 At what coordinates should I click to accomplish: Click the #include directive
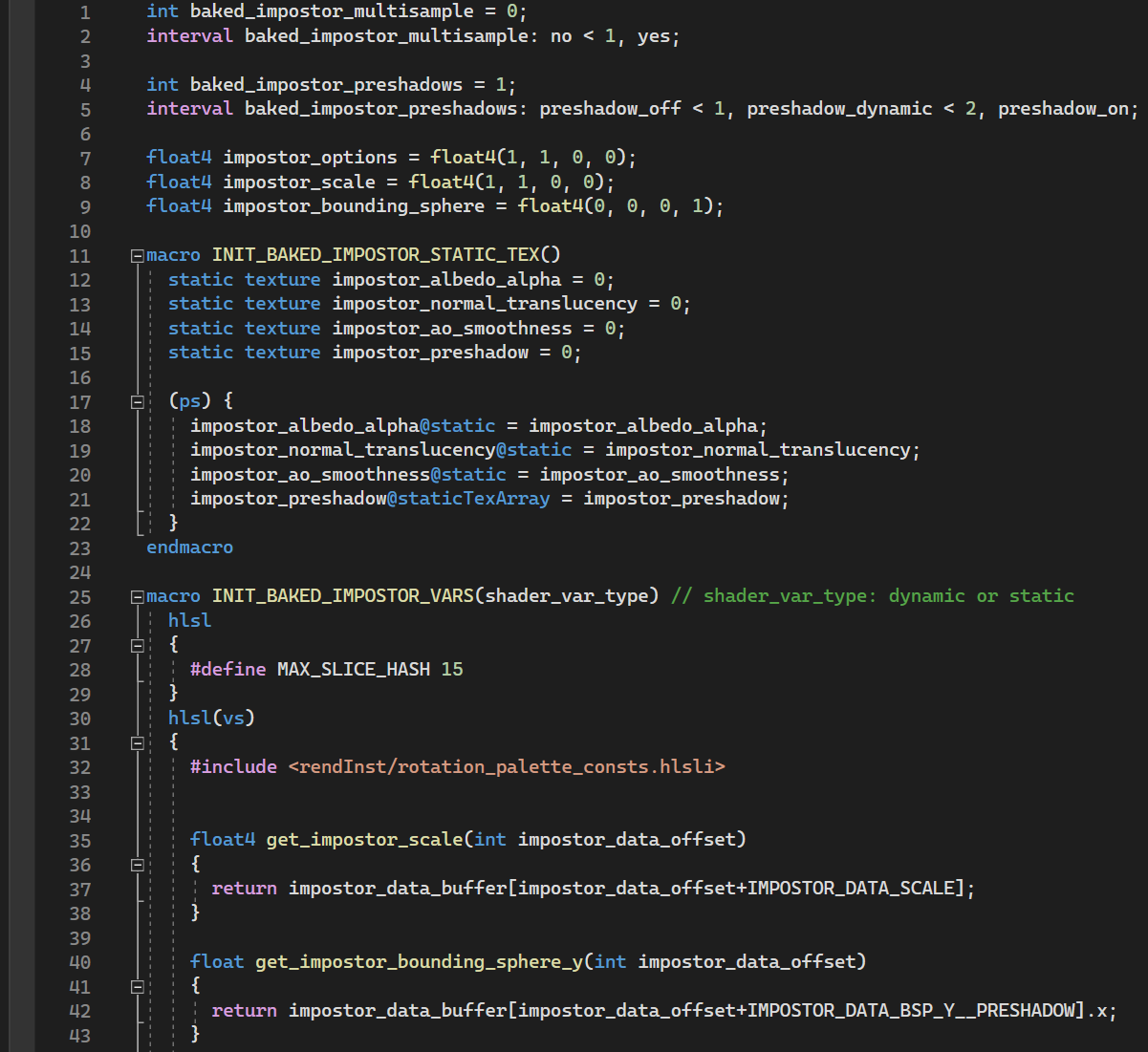coord(233,766)
